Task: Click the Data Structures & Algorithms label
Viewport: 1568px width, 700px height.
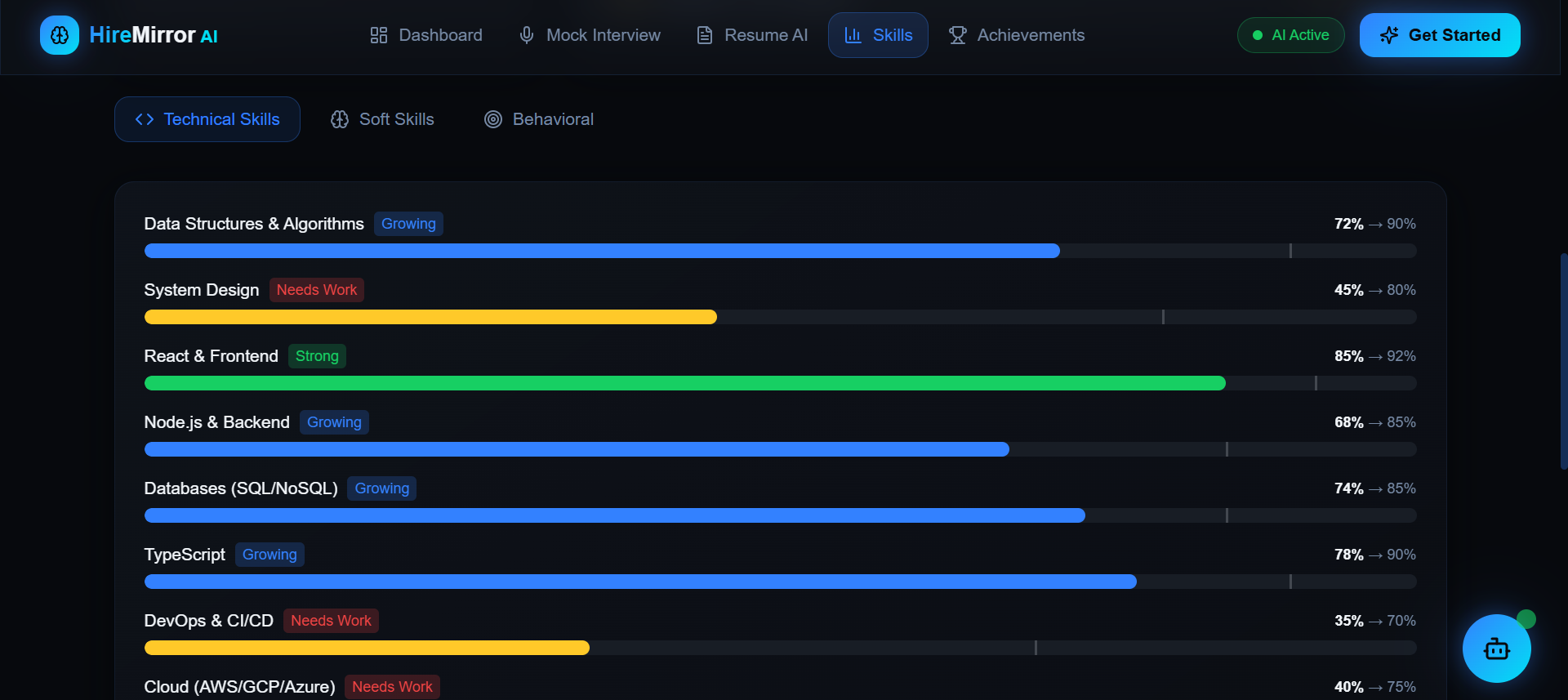Action: 254,224
